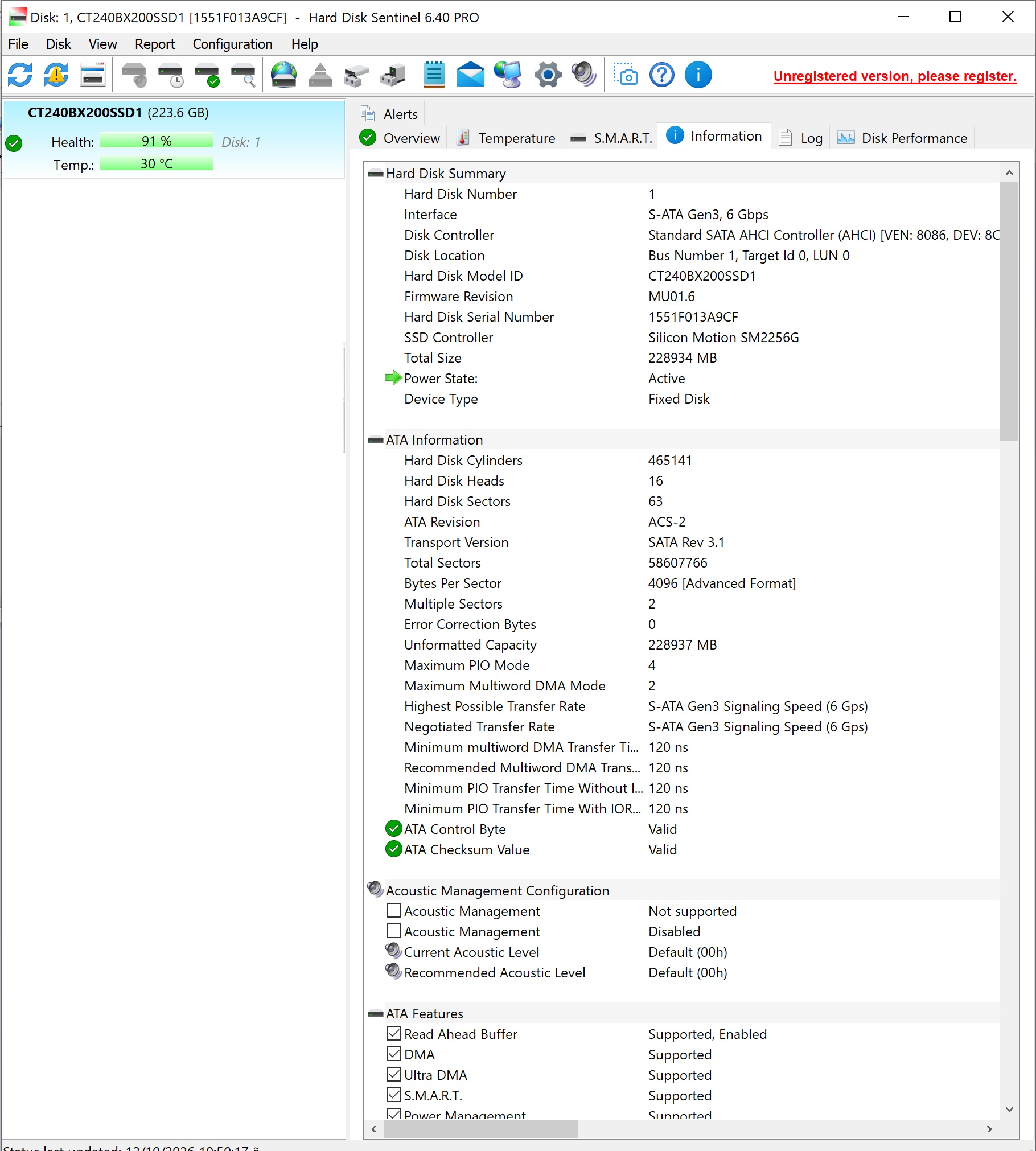Image resolution: width=1036 pixels, height=1151 pixels.
Task: Open the notepad report toolbar icon
Action: 434,75
